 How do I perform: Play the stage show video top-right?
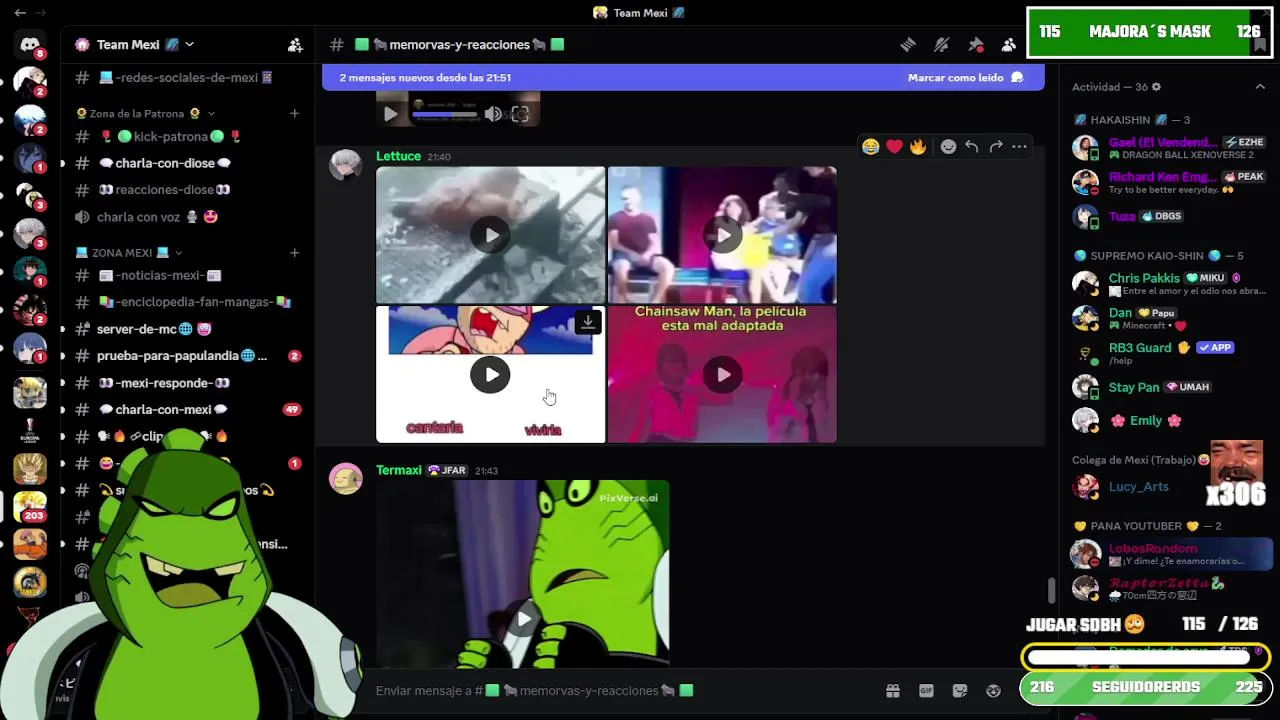tap(722, 235)
